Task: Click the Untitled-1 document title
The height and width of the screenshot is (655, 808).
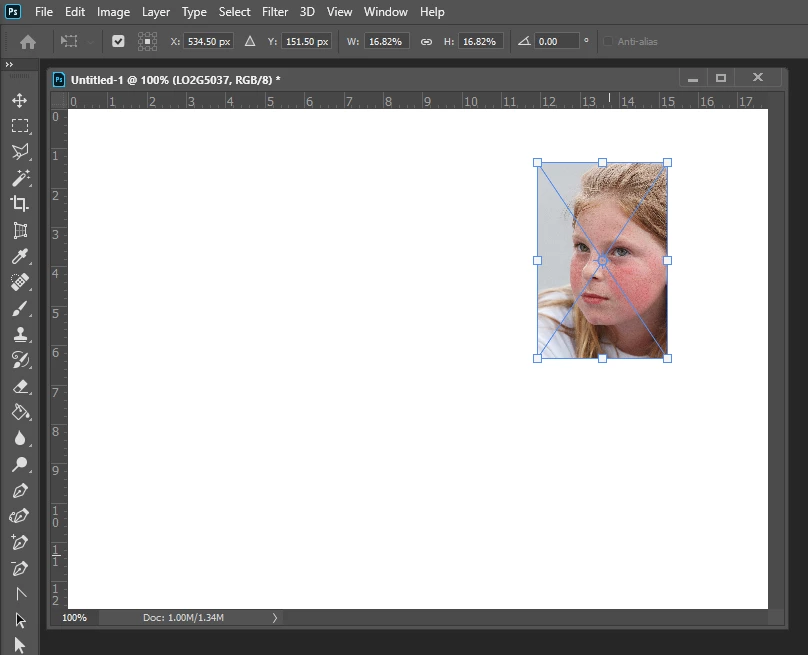Action: tap(175, 80)
